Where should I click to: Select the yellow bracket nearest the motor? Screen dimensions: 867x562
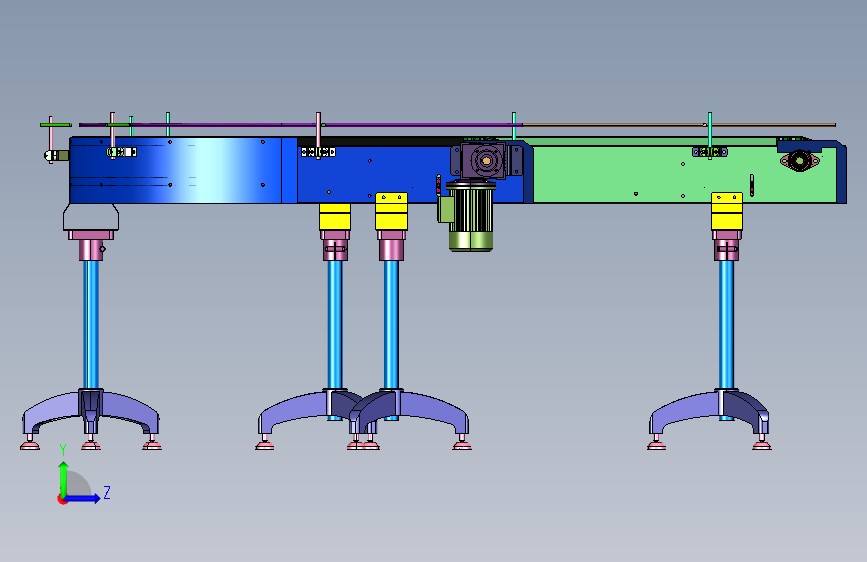[x=391, y=211]
